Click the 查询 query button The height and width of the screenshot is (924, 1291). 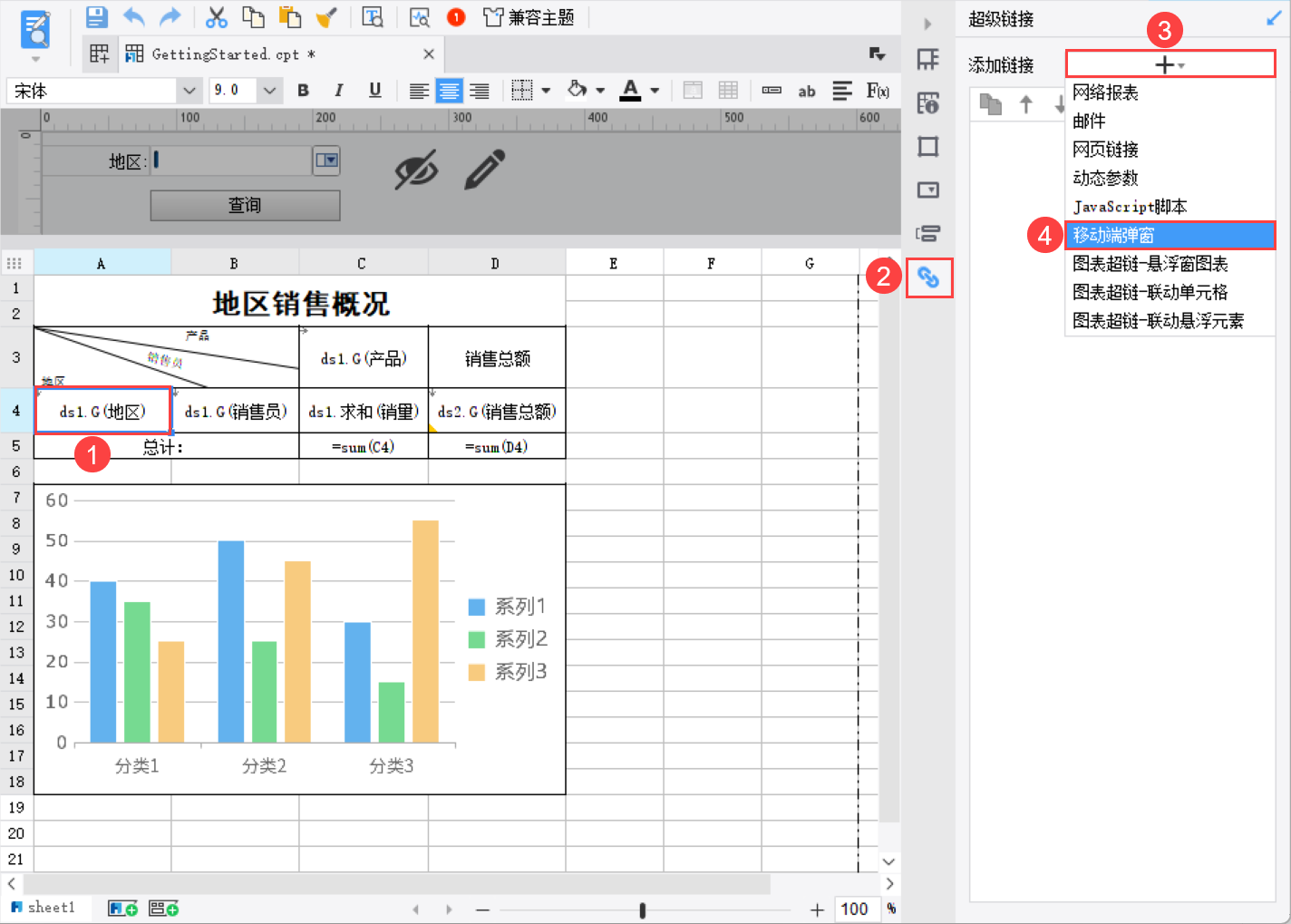pyautogui.click(x=245, y=205)
